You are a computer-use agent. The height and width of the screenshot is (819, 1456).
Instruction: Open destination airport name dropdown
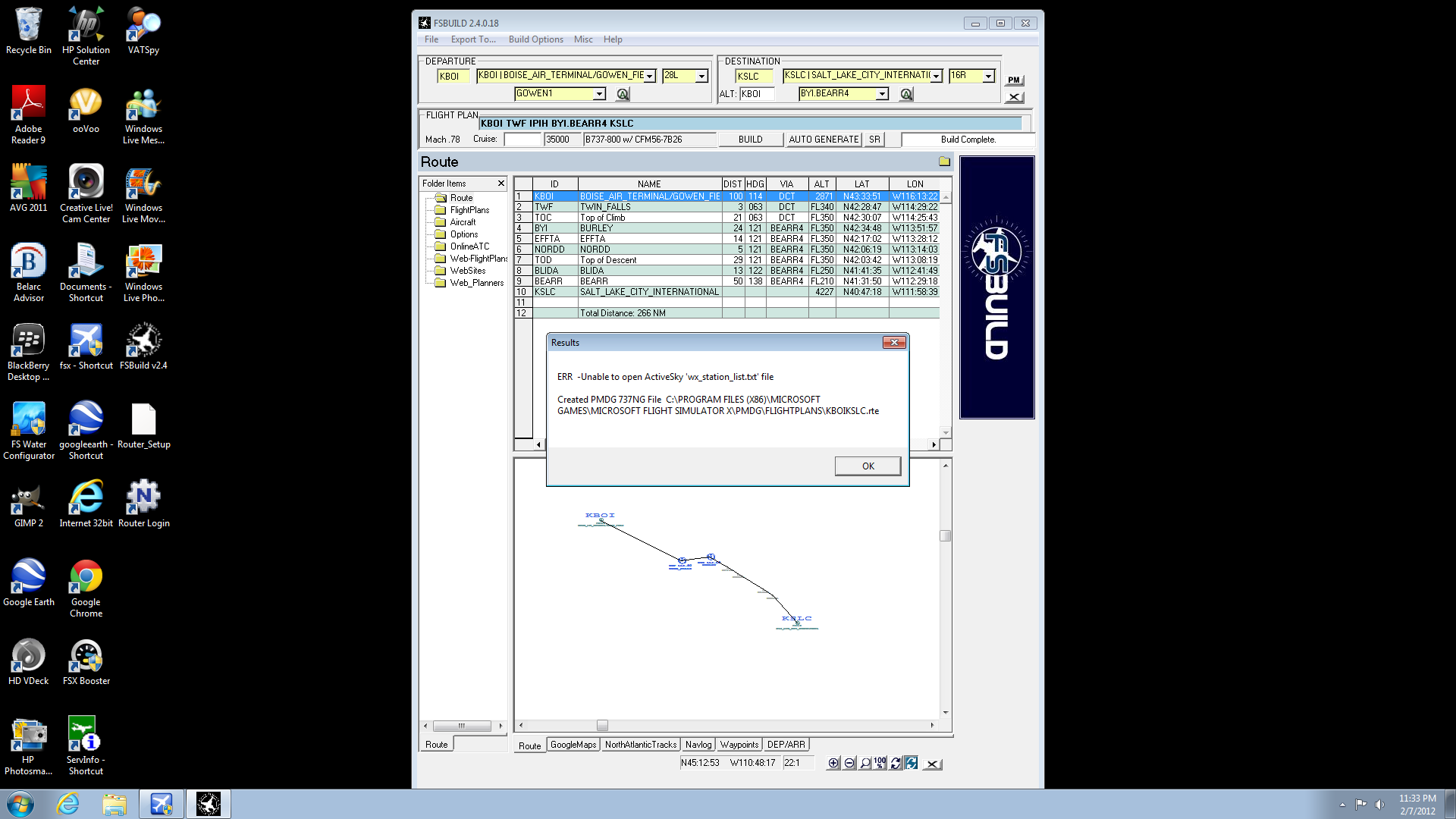(937, 76)
